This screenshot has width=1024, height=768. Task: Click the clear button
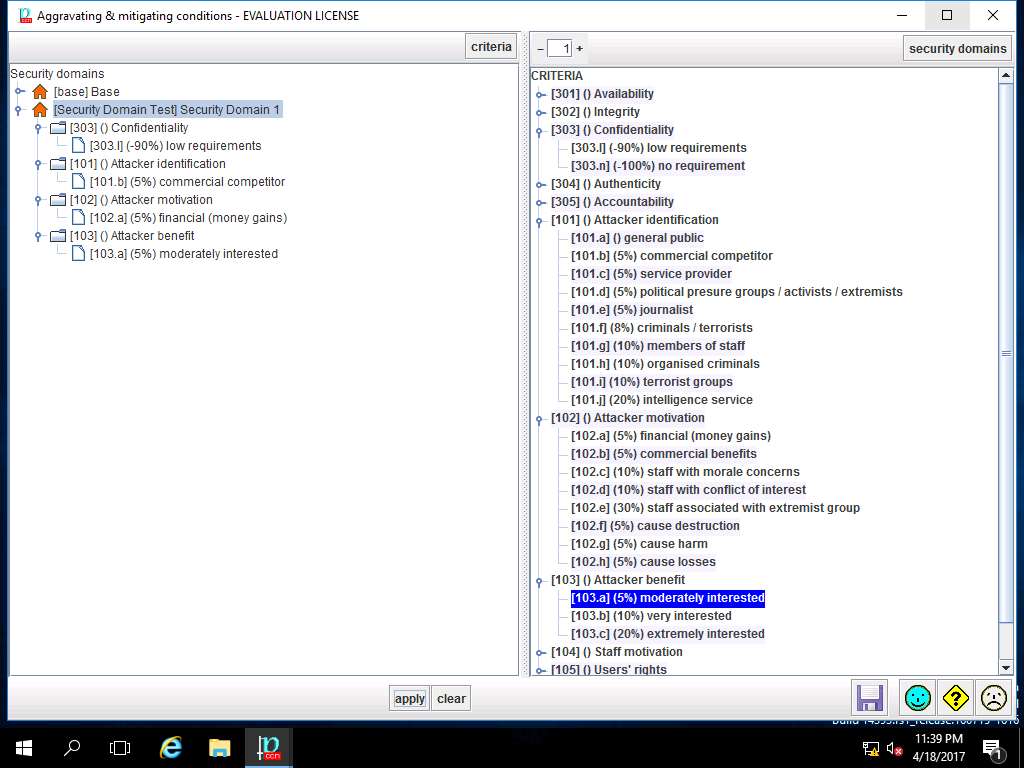451,698
